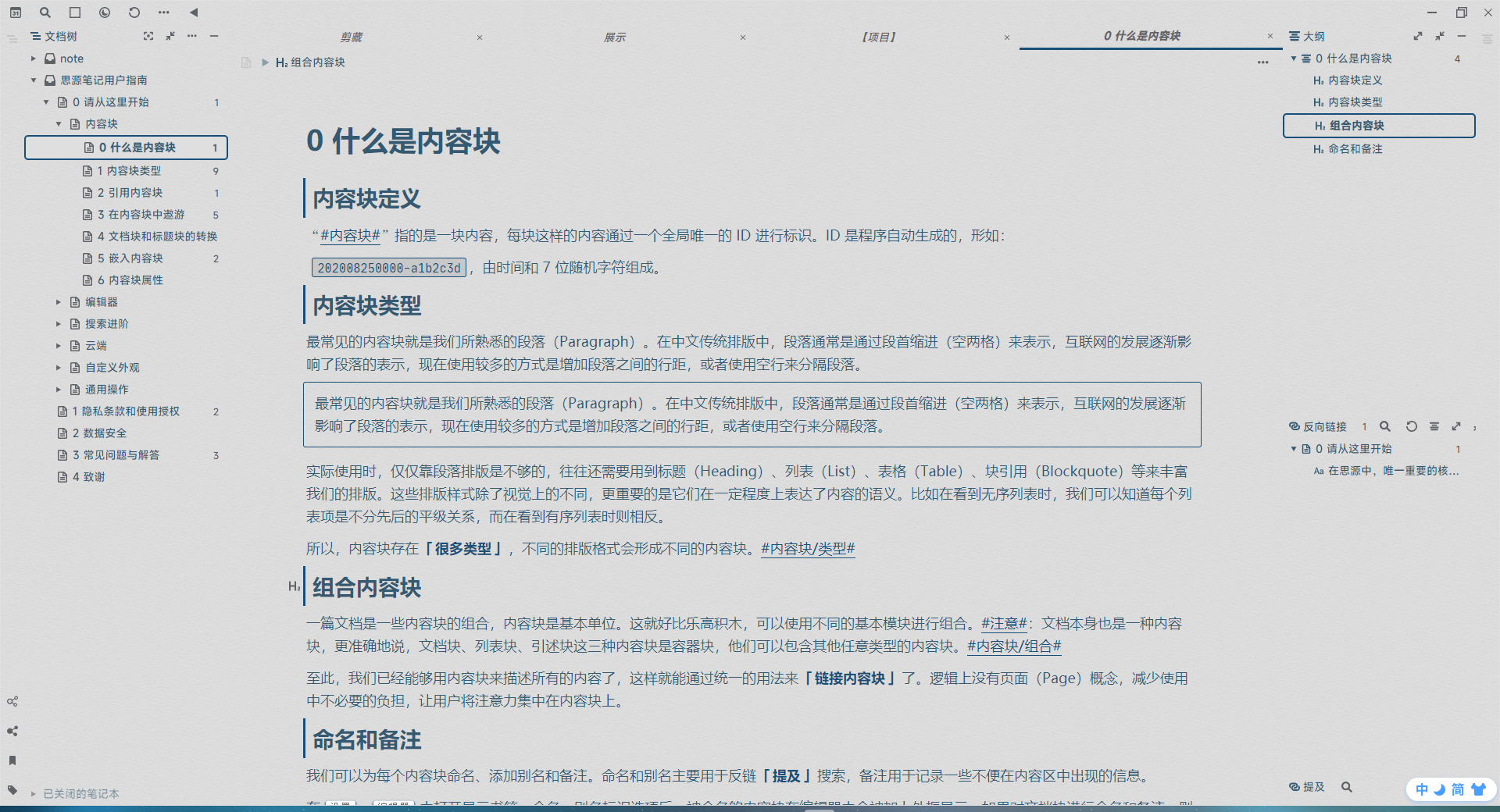The width and height of the screenshot is (1500, 812).
Task: Collapse the 思源笔记用户指南 notebook
Action: point(33,80)
